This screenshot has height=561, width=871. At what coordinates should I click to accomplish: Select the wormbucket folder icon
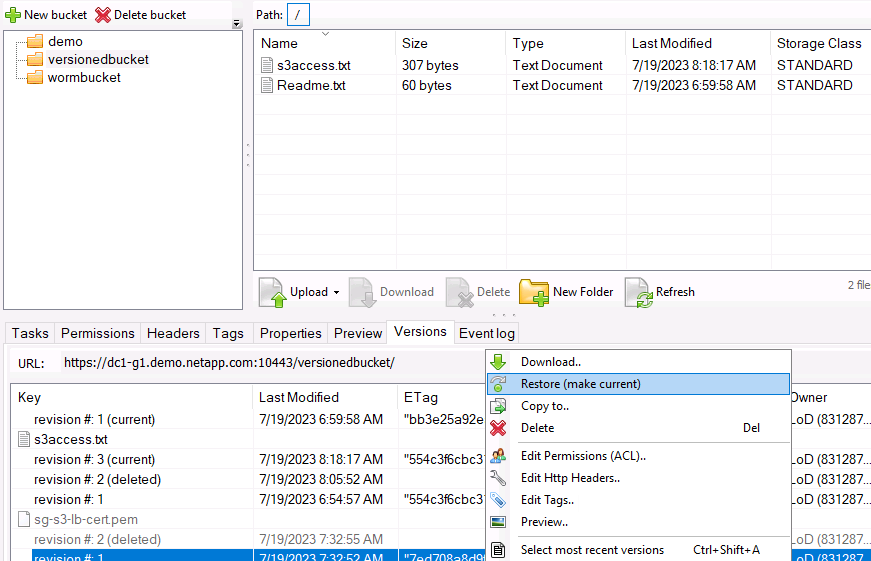34,77
